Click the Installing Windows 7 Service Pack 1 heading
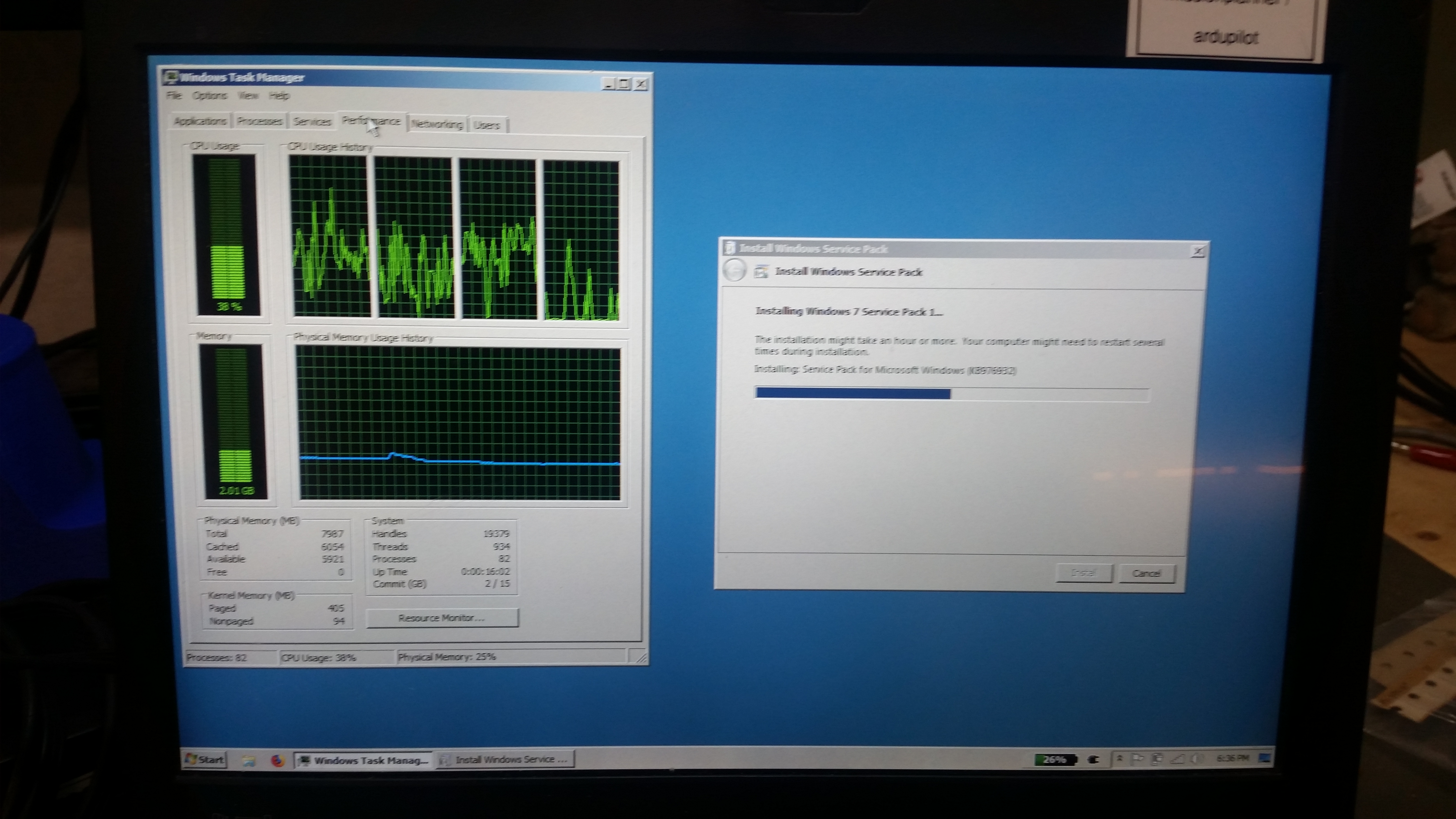This screenshot has height=819, width=1456. pos(849,311)
